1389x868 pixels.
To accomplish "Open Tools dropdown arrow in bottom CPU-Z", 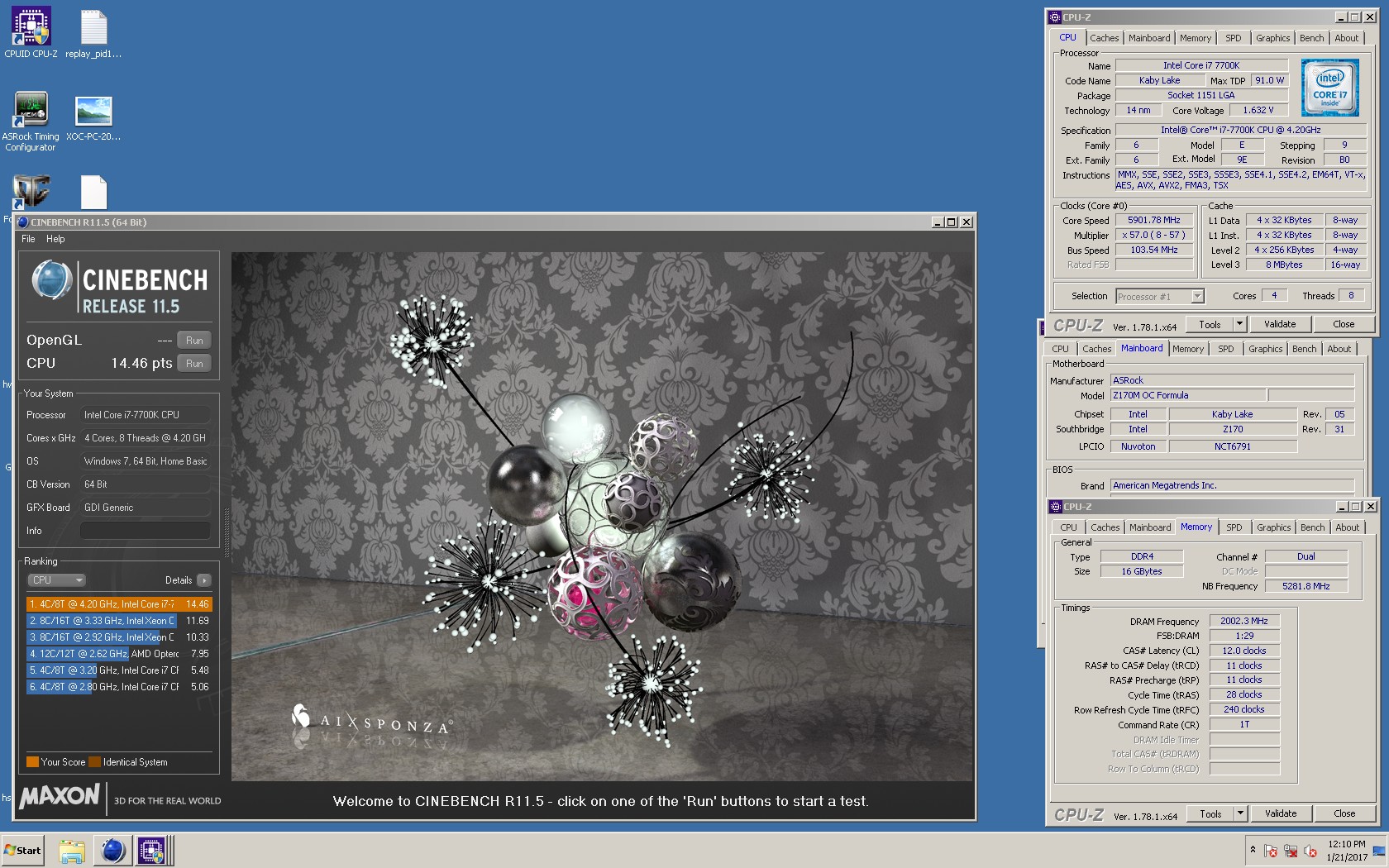I will click(x=1240, y=813).
